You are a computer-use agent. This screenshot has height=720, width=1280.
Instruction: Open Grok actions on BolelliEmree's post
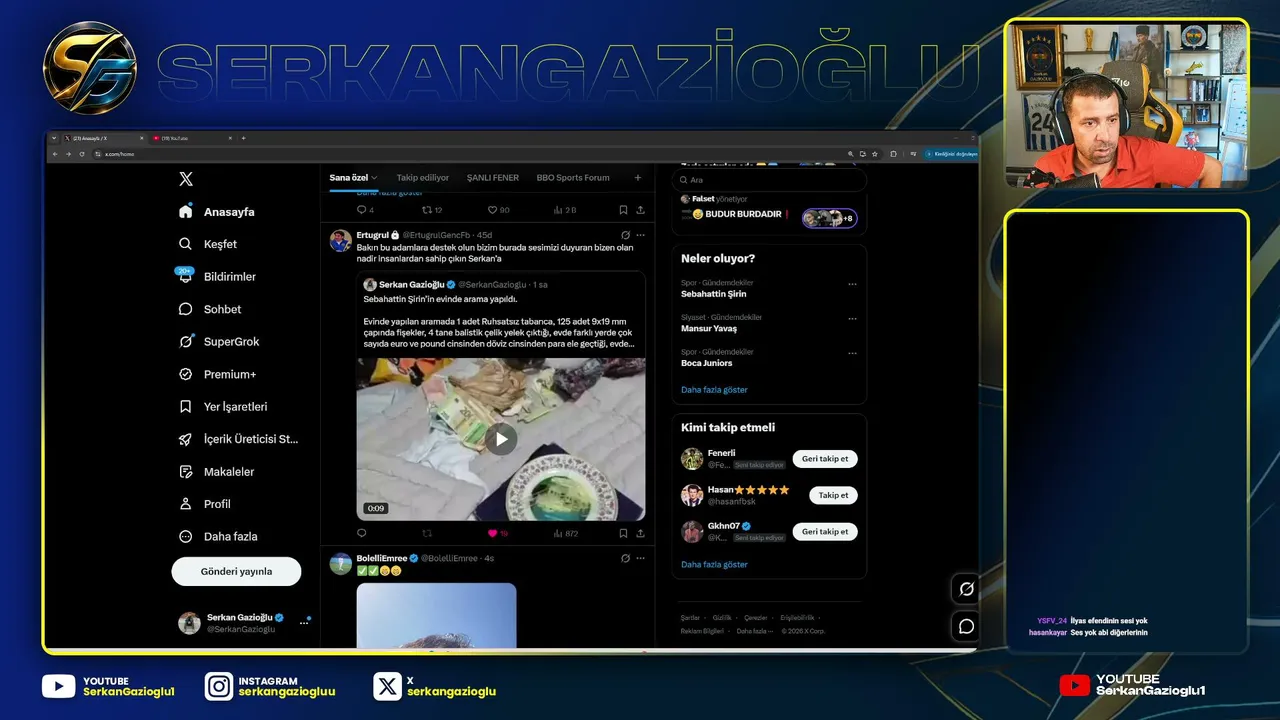click(x=625, y=558)
